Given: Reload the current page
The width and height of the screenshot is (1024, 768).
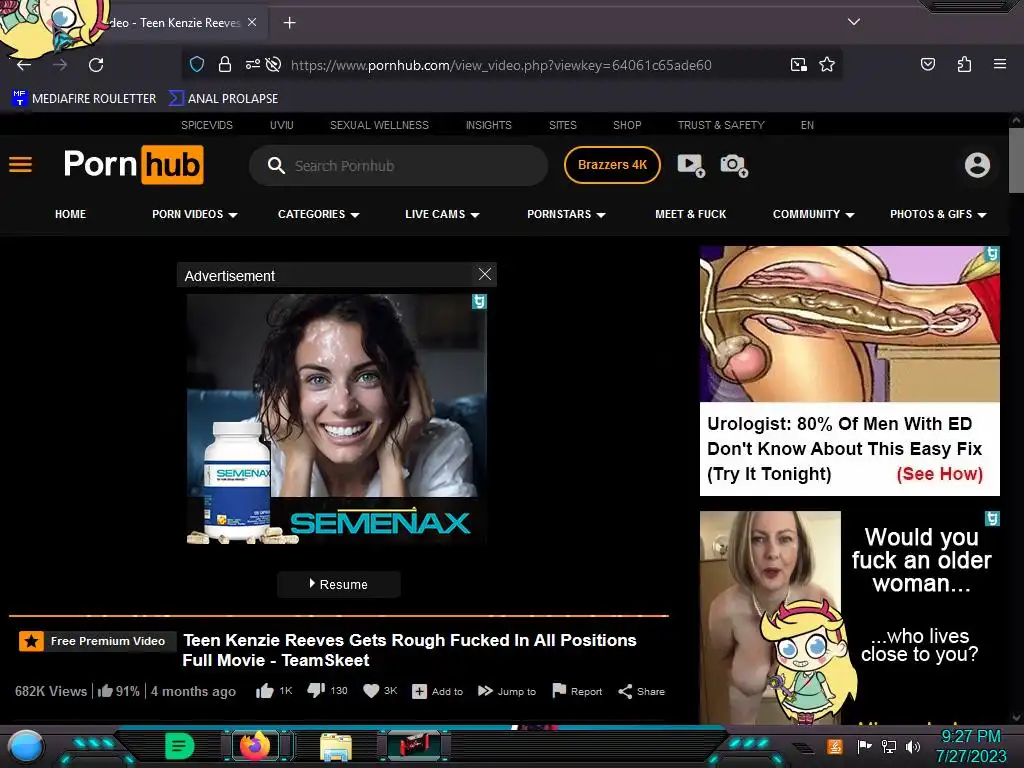Looking at the screenshot, I should pos(96,65).
